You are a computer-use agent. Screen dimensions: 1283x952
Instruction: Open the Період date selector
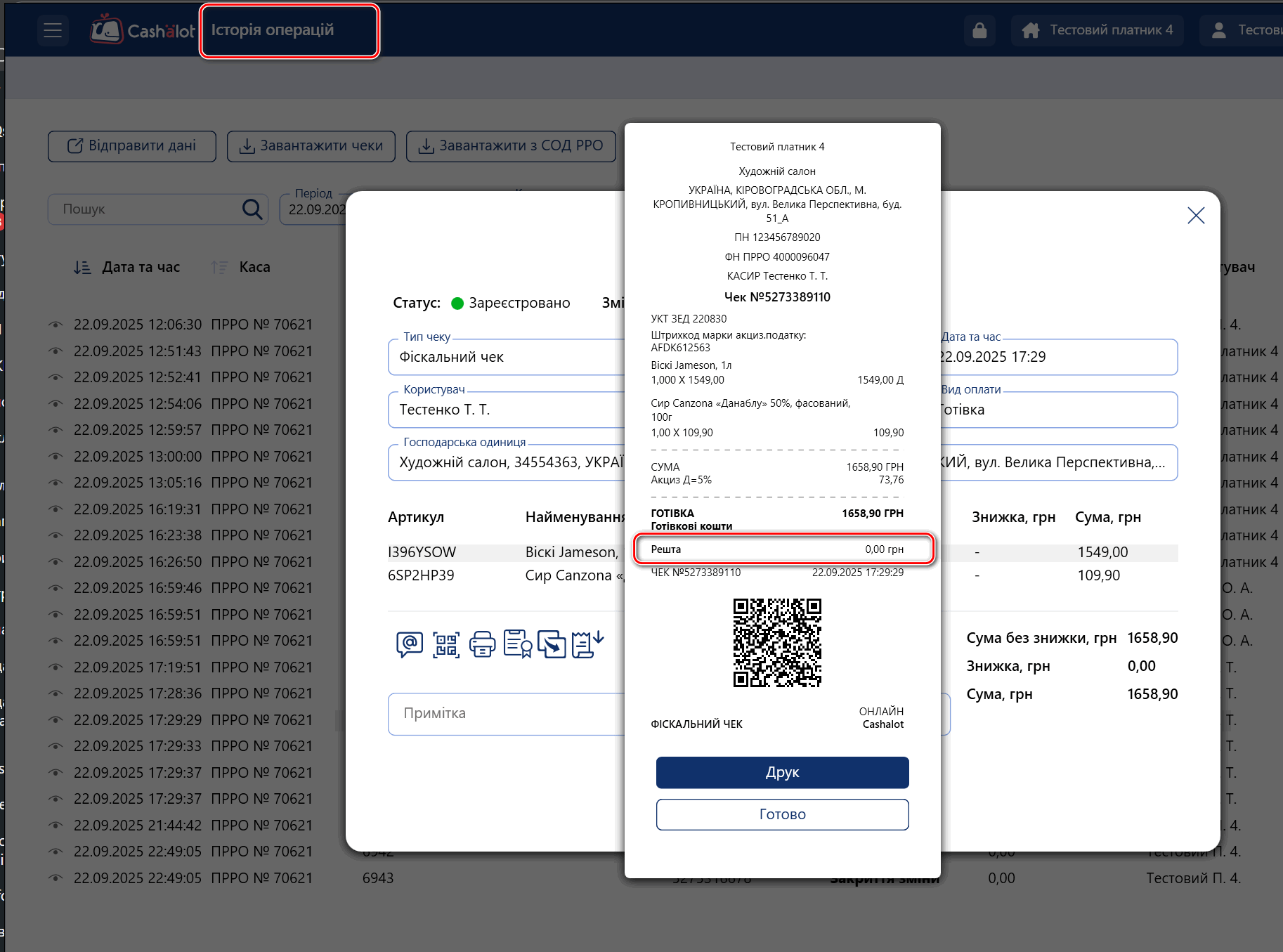pyautogui.click(x=314, y=209)
